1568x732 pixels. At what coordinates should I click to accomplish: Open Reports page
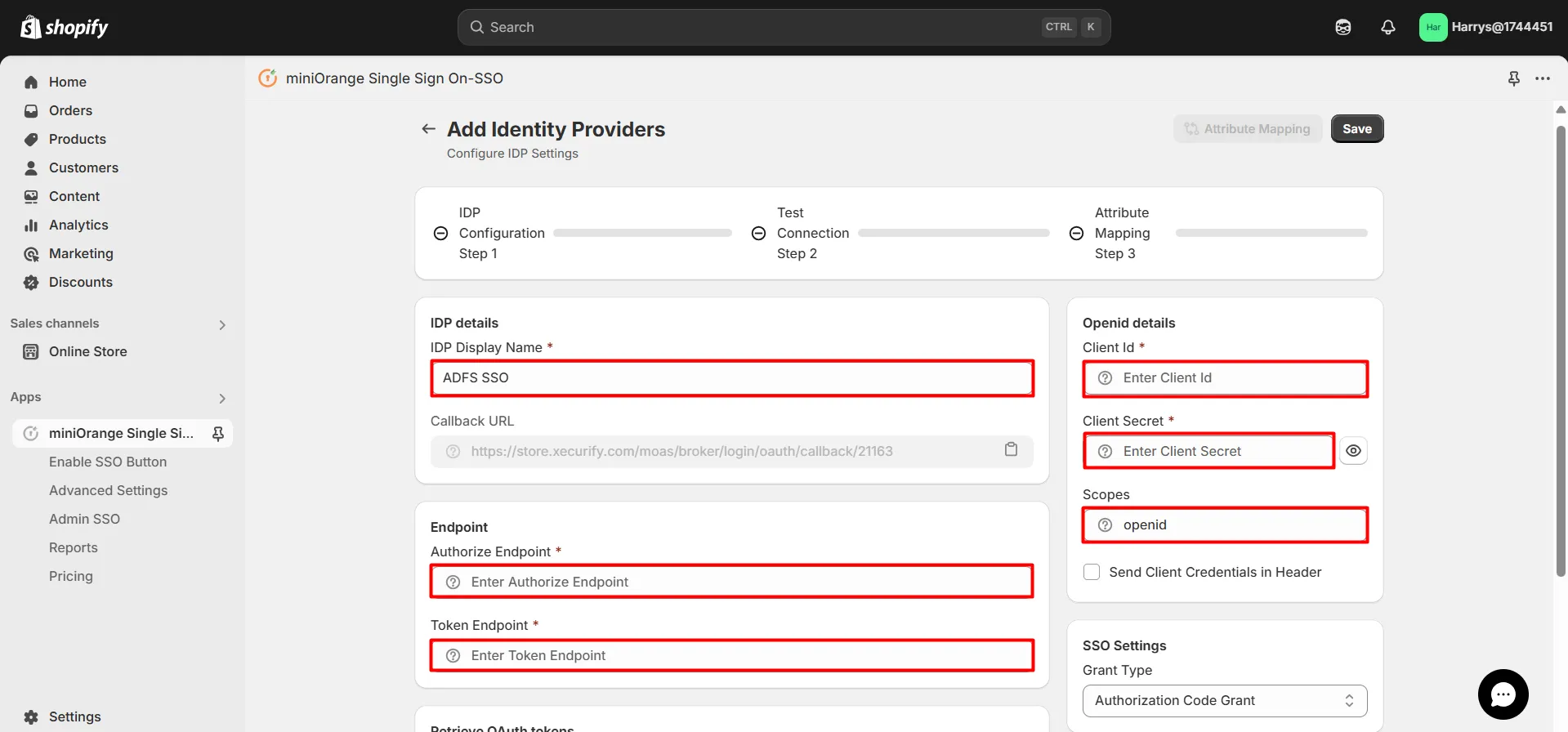coord(74,547)
